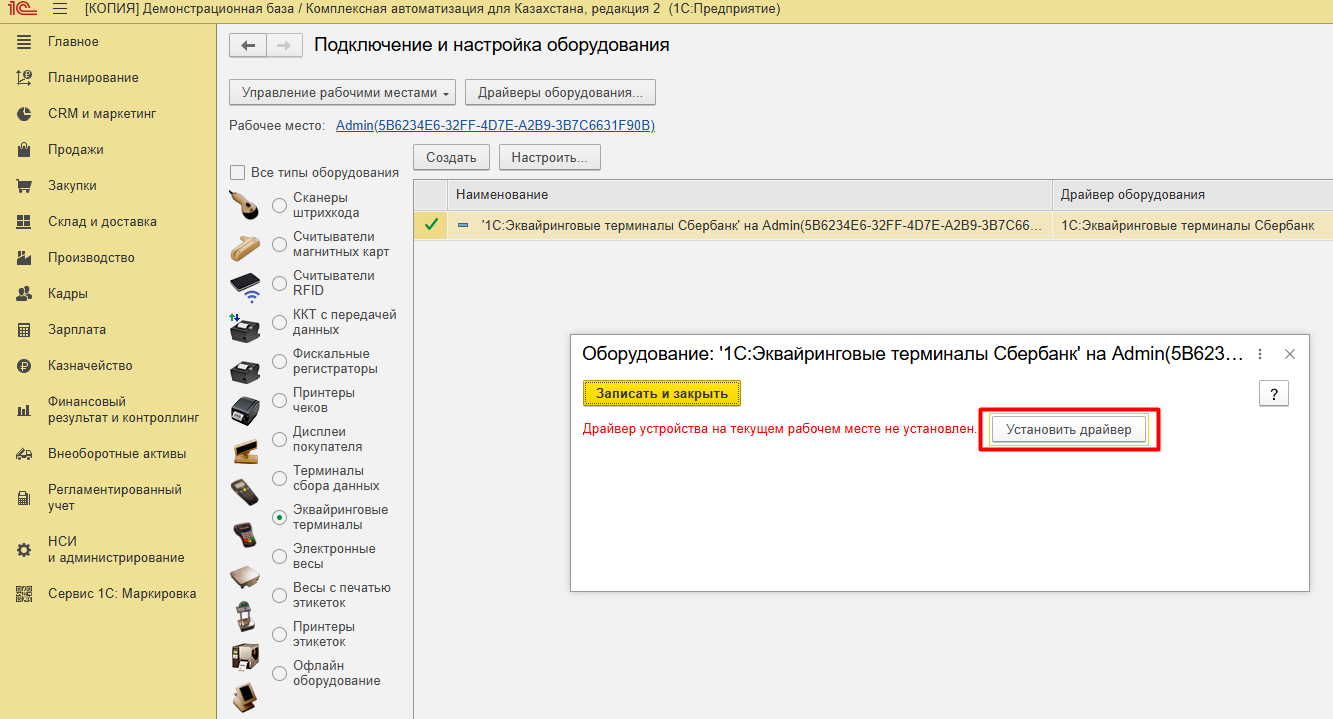Click the Записать и закрыть button
This screenshot has height=719, width=1333.
coord(661,394)
